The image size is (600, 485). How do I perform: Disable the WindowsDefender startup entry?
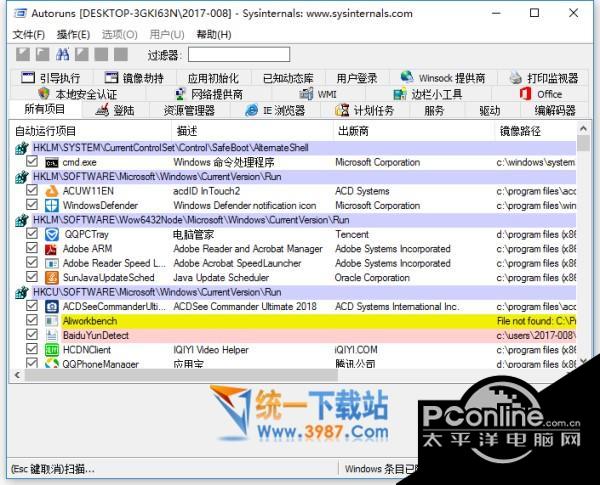coord(32,205)
